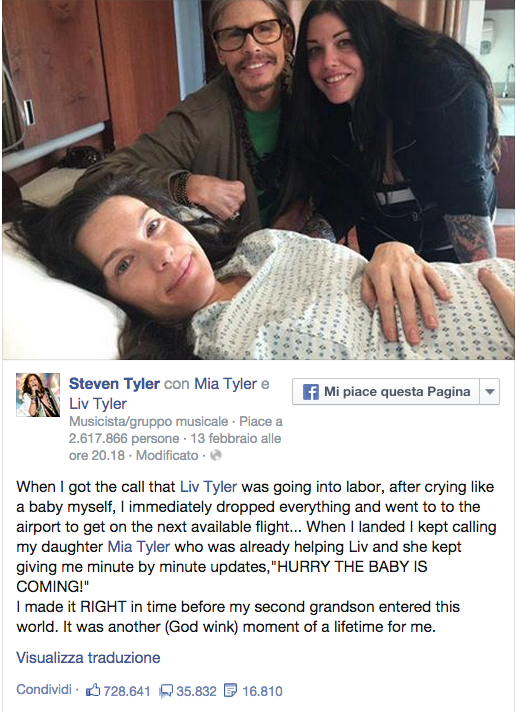The width and height of the screenshot is (516, 712).
Task: Open the Steven Tyler page name link
Action: (114, 384)
